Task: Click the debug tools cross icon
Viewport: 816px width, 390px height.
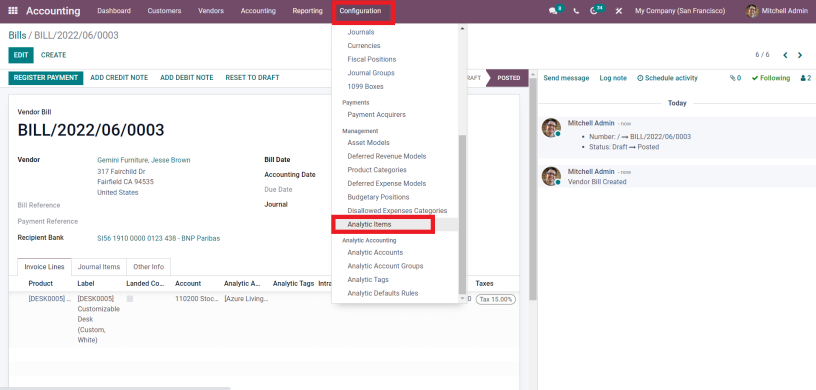Action: click(619, 11)
